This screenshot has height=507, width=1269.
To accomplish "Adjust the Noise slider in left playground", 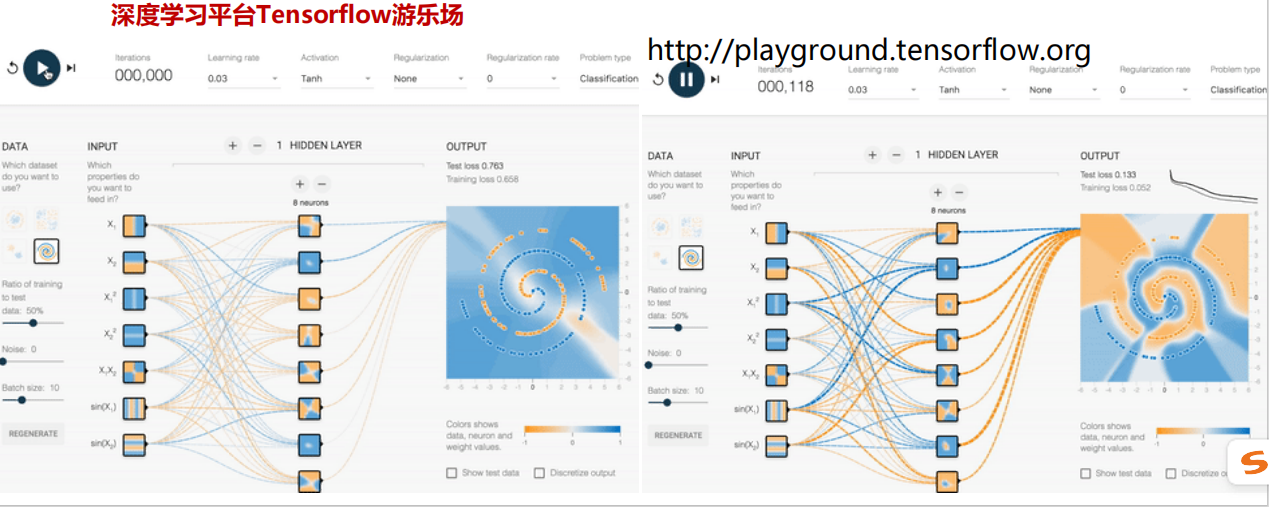I will click(32, 361).
